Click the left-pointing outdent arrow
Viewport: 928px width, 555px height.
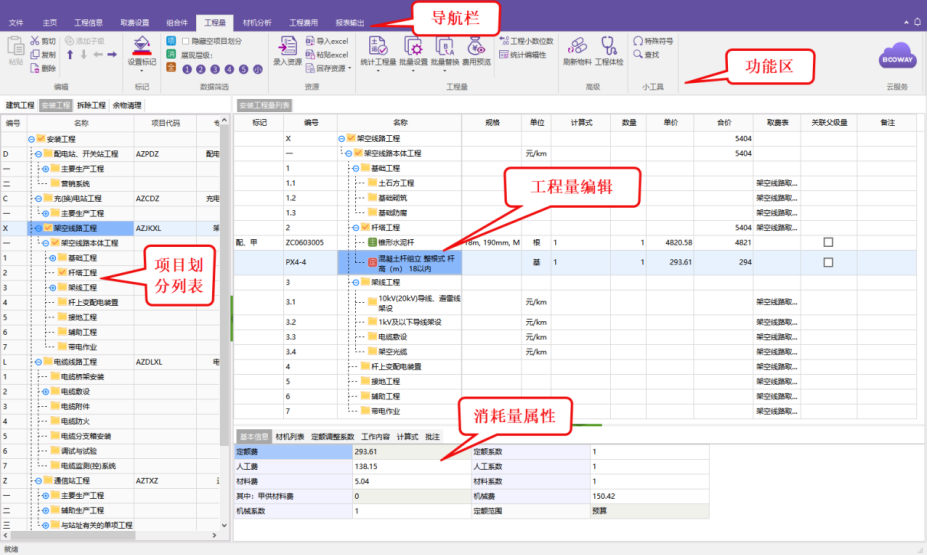98,54
